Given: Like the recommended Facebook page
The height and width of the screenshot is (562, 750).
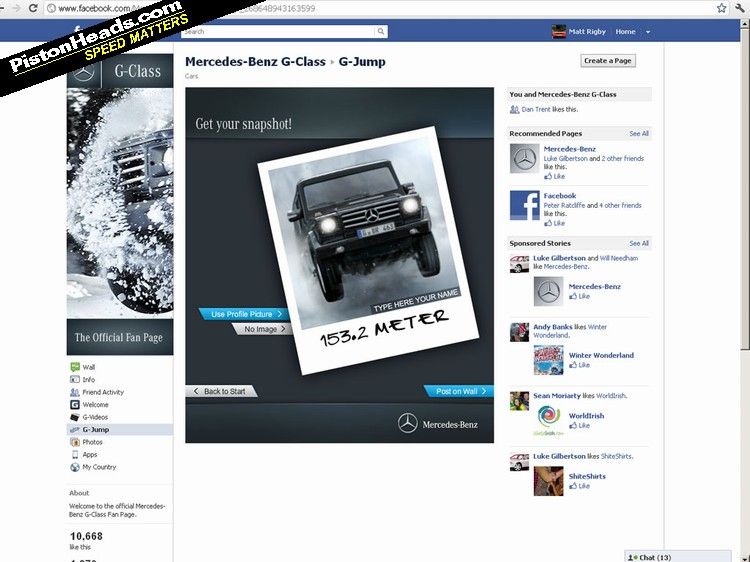Looking at the screenshot, I should pos(554,223).
